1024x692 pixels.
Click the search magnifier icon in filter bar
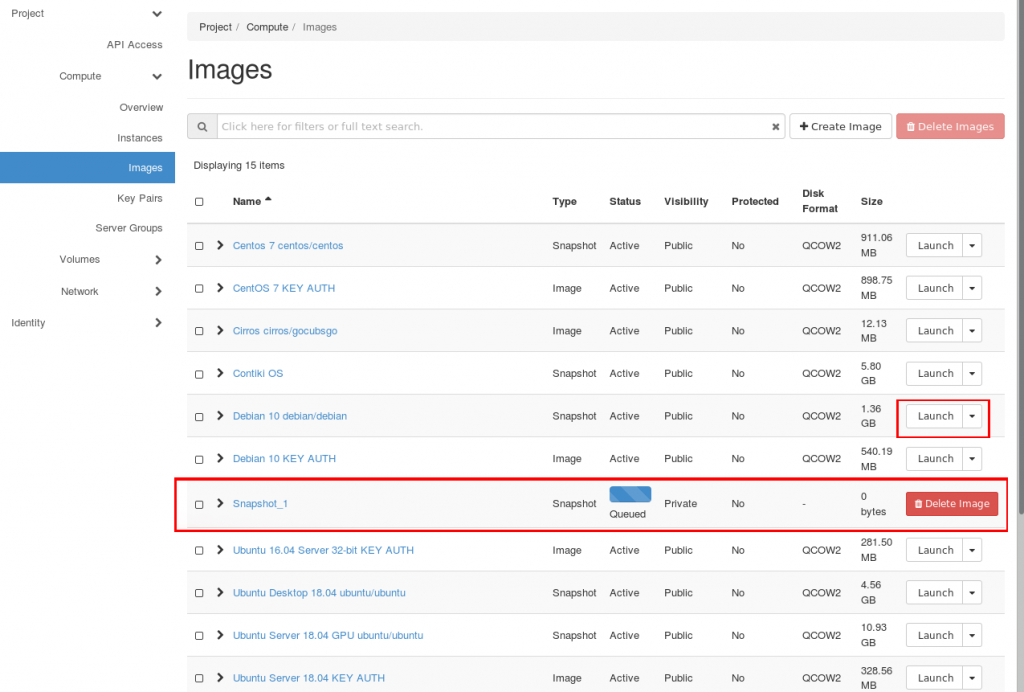tap(202, 127)
